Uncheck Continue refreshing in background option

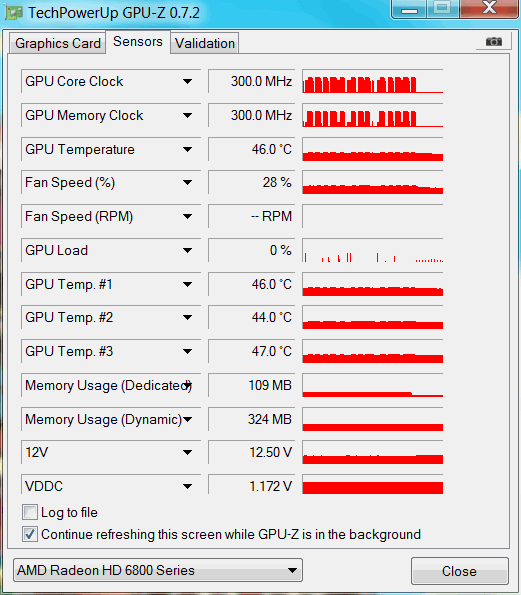pyautogui.click(x=30, y=534)
